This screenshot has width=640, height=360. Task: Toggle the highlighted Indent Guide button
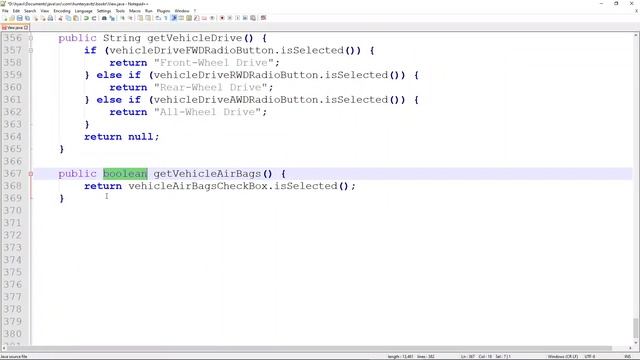click(x=173, y=18)
